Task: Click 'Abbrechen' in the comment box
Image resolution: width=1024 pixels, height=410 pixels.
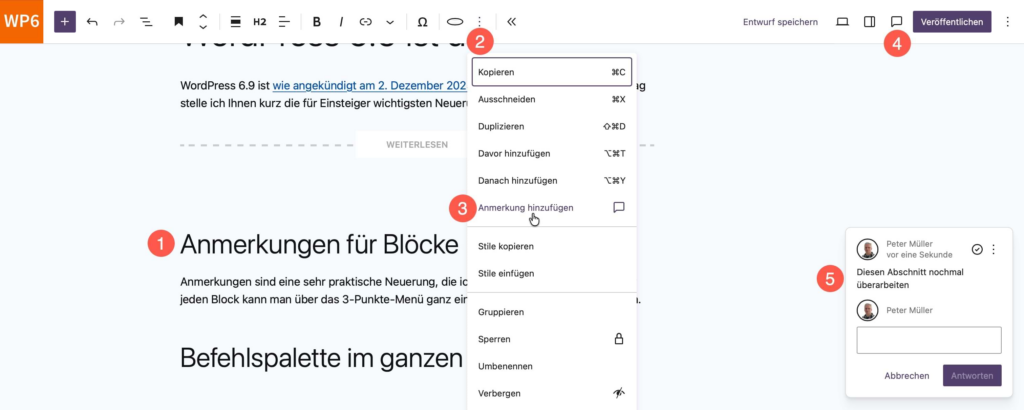Action: click(x=907, y=376)
